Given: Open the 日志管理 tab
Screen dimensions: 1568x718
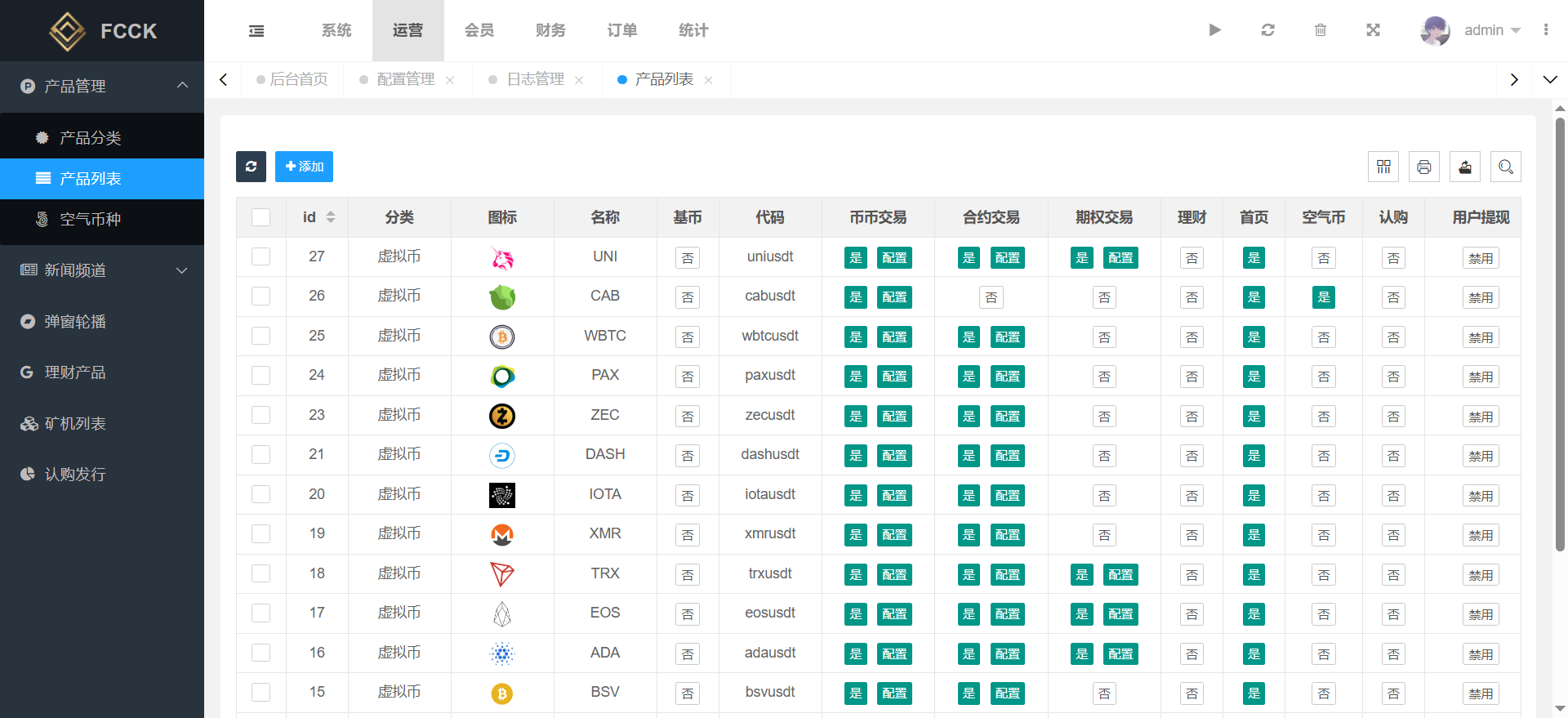Looking at the screenshot, I should pos(535,79).
